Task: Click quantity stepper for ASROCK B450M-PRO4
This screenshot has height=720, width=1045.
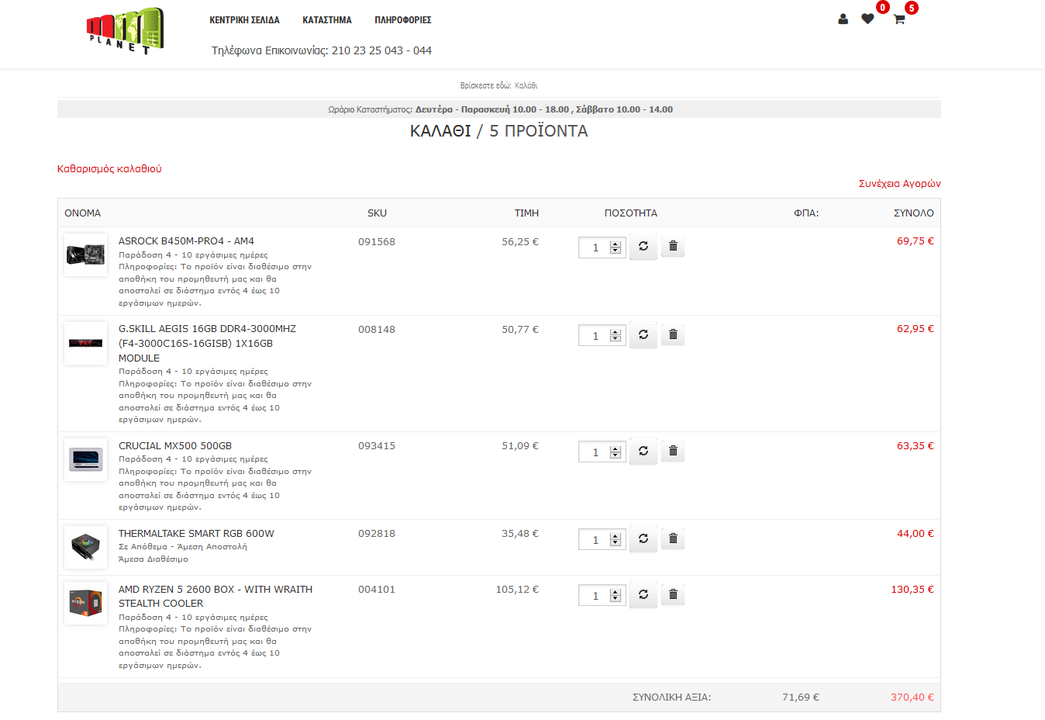Action: coord(615,247)
